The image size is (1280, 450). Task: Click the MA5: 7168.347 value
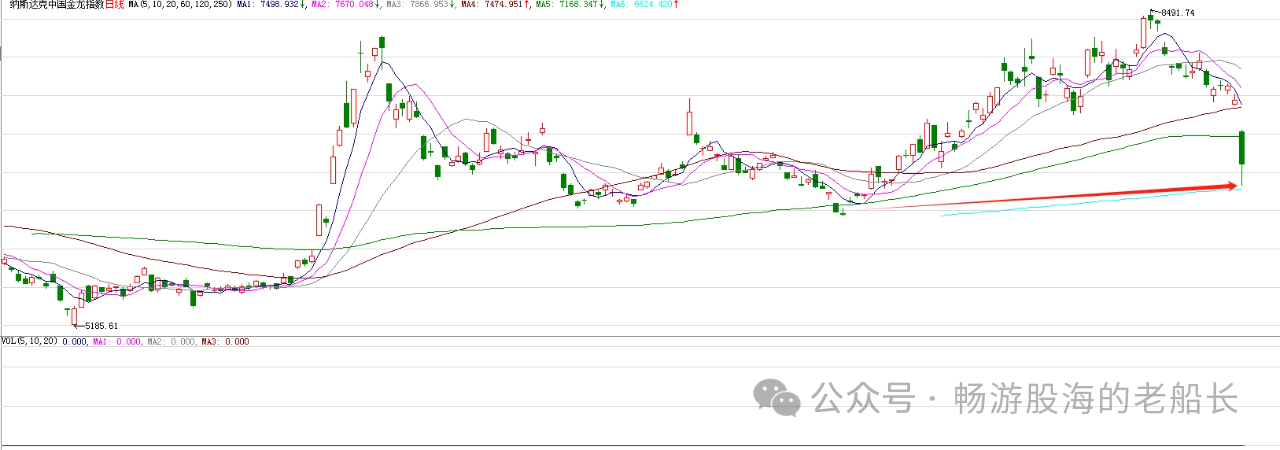pyautogui.click(x=567, y=5)
